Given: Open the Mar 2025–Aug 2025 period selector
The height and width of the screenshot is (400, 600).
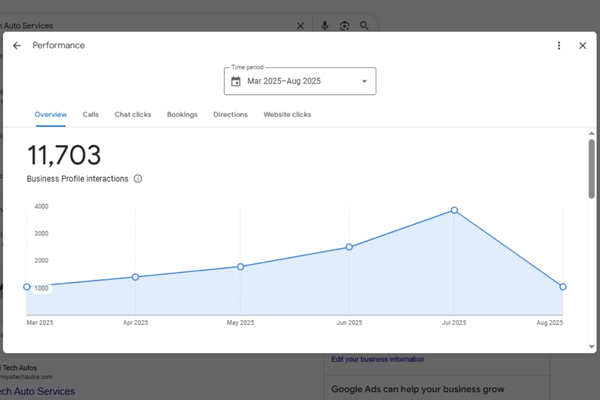Looking at the screenshot, I should [300, 82].
